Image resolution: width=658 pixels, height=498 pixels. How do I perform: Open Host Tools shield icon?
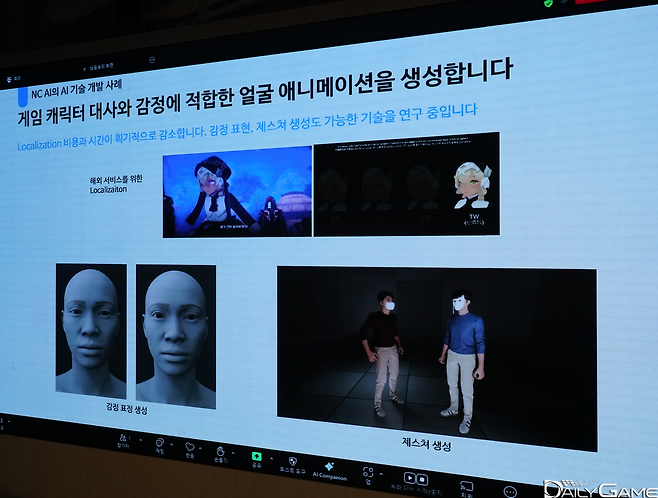point(292,461)
